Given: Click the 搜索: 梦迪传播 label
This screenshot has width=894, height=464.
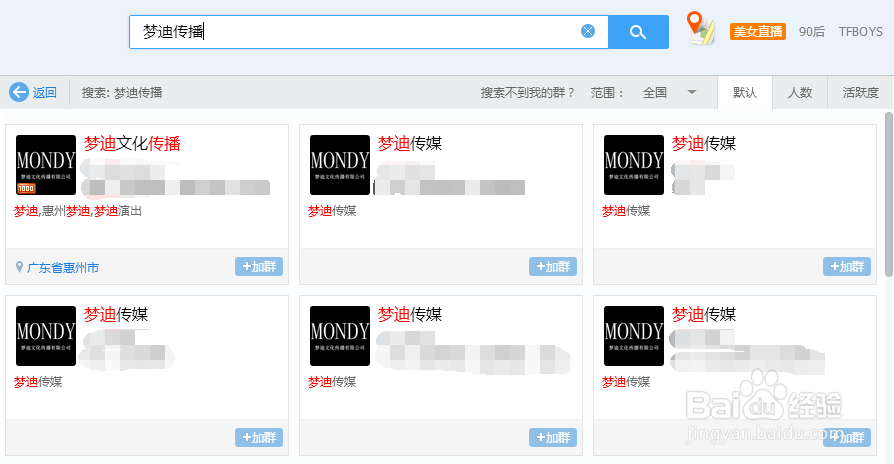Looking at the screenshot, I should coord(122,92).
